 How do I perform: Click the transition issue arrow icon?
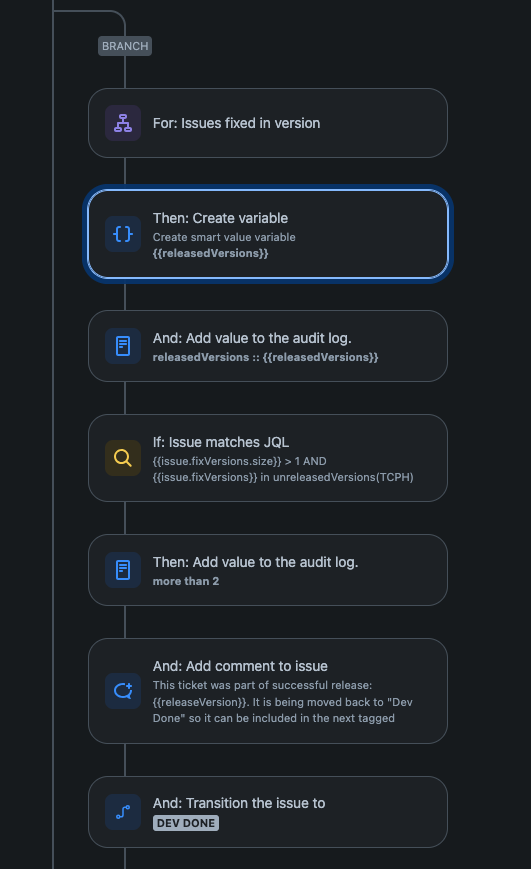(x=123, y=812)
